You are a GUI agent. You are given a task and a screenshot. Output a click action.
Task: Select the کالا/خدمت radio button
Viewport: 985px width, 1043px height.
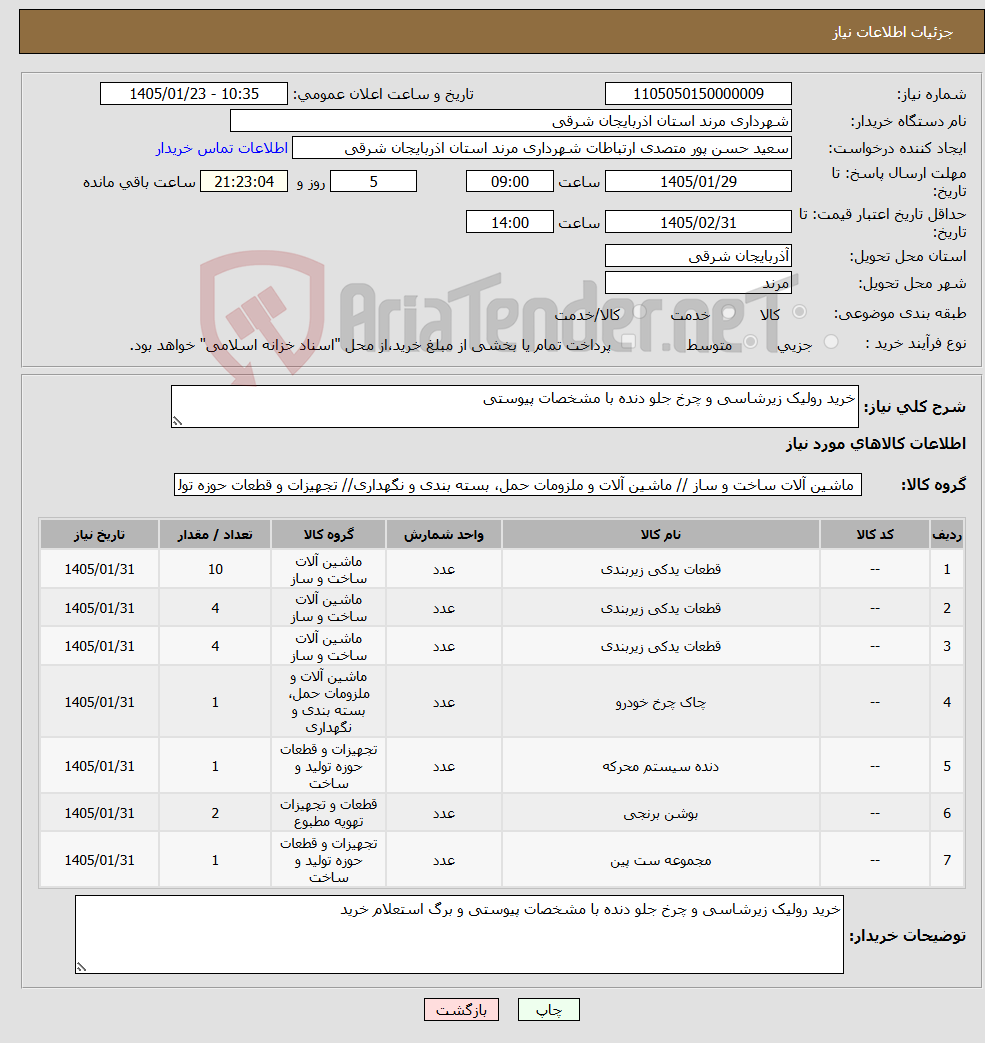click(x=640, y=312)
